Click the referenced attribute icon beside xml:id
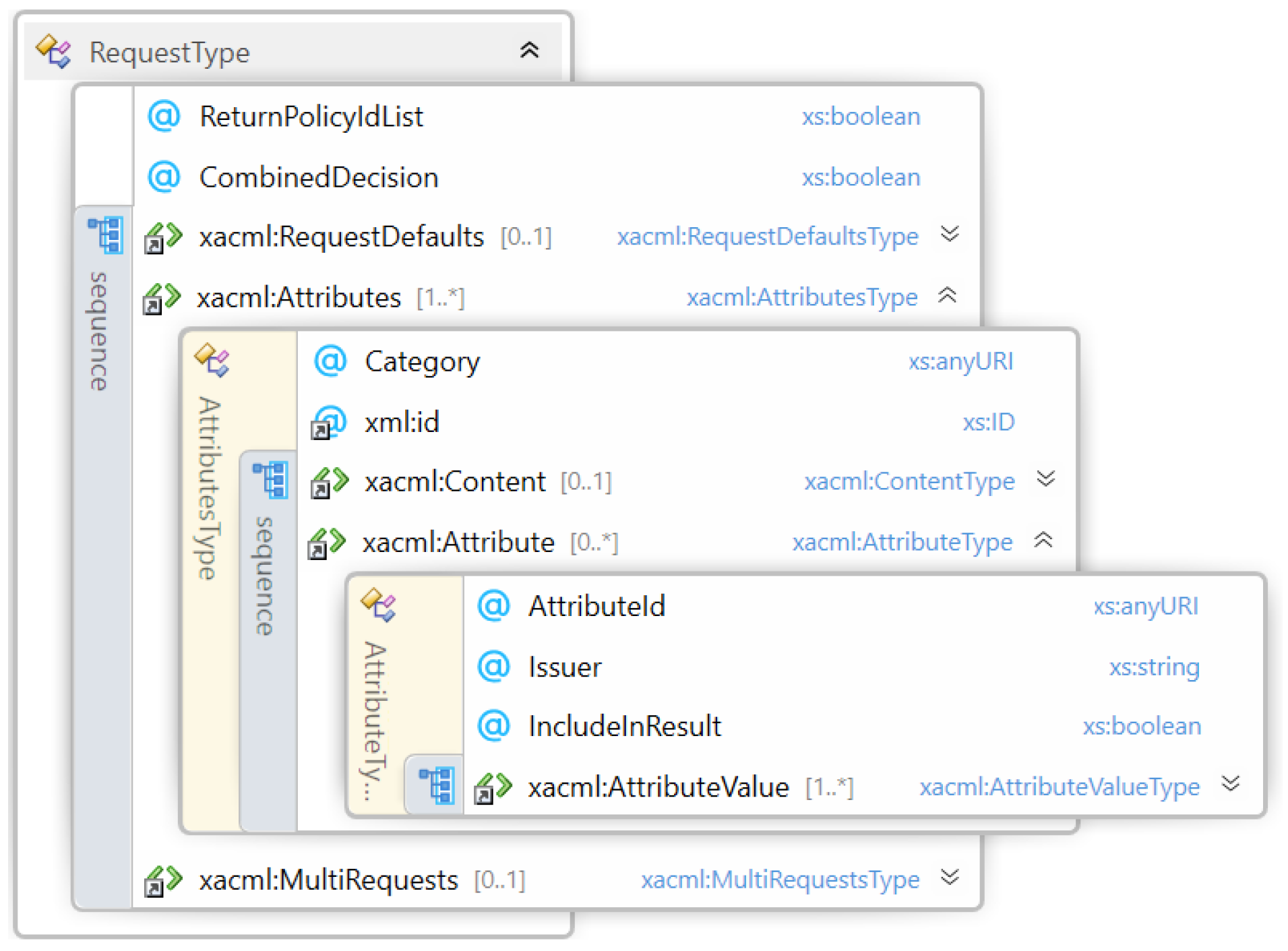1288x951 pixels. click(x=328, y=423)
